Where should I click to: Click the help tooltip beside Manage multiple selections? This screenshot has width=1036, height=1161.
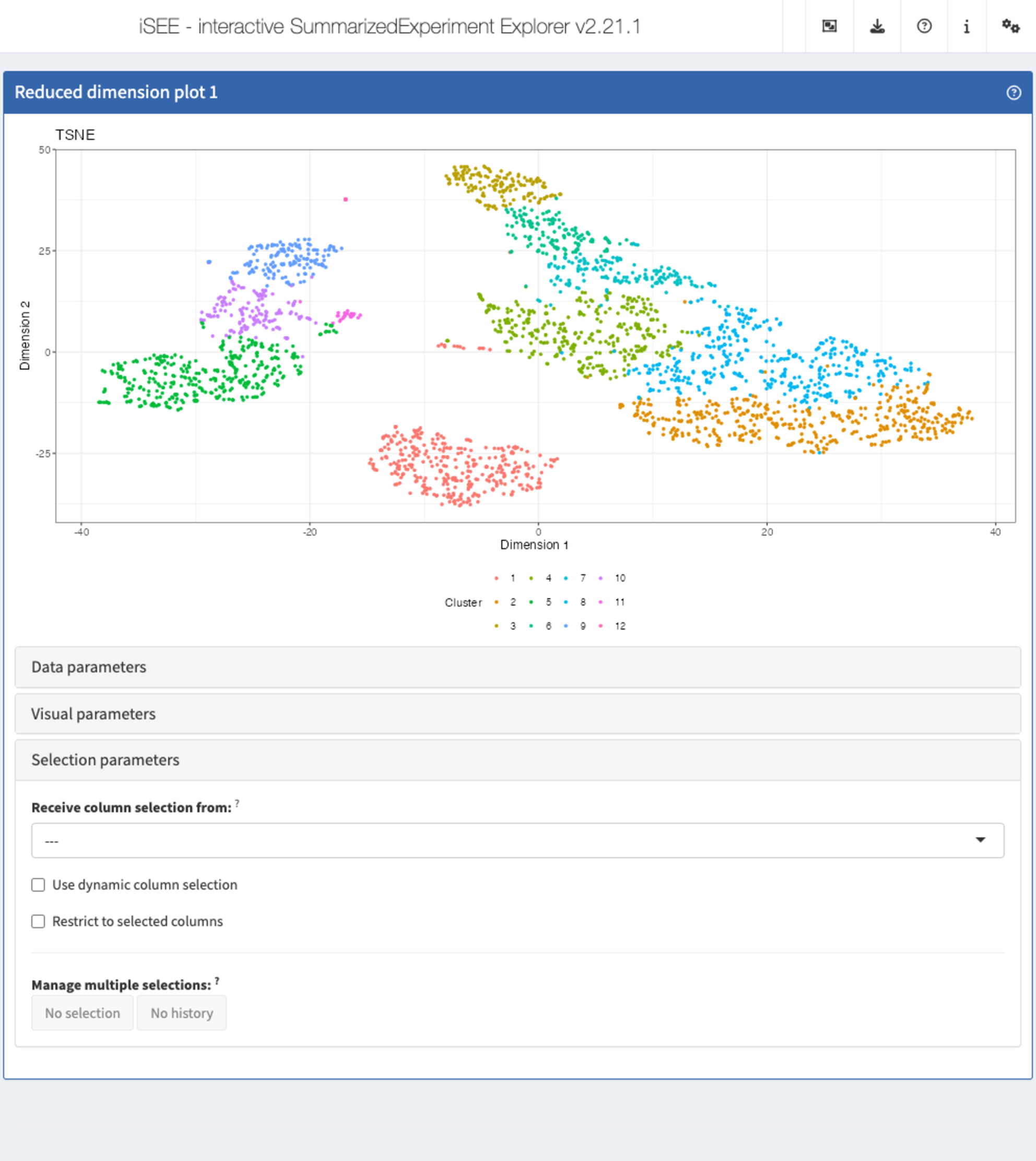click(x=217, y=980)
